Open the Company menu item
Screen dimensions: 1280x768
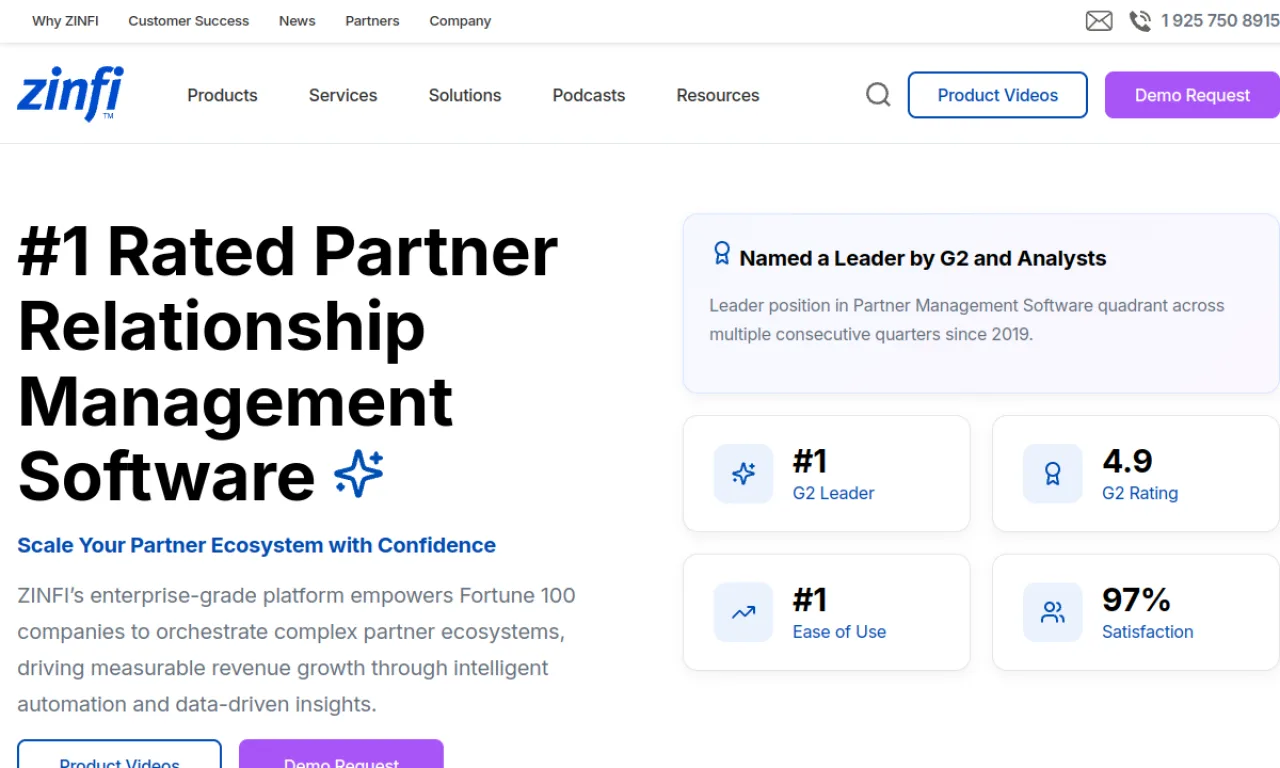click(x=460, y=21)
